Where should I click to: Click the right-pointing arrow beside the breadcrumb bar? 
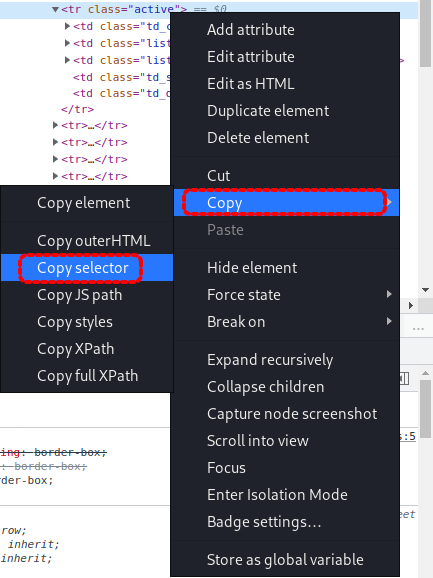[x=411, y=305]
